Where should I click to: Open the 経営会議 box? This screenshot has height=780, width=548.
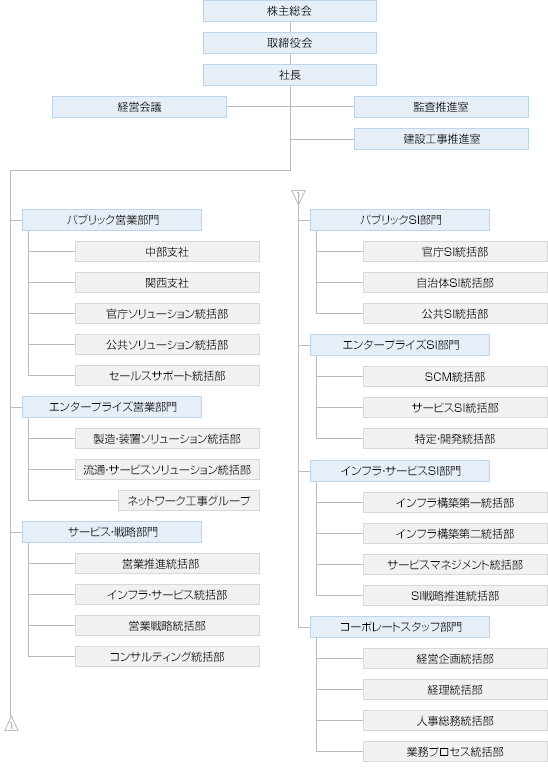[139, 107]
